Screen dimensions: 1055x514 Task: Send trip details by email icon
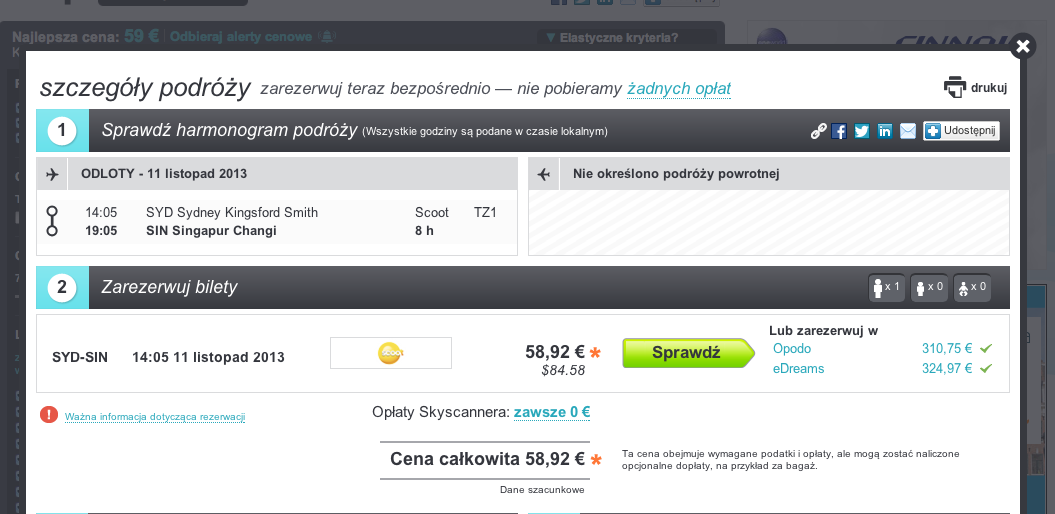point(908,131)
